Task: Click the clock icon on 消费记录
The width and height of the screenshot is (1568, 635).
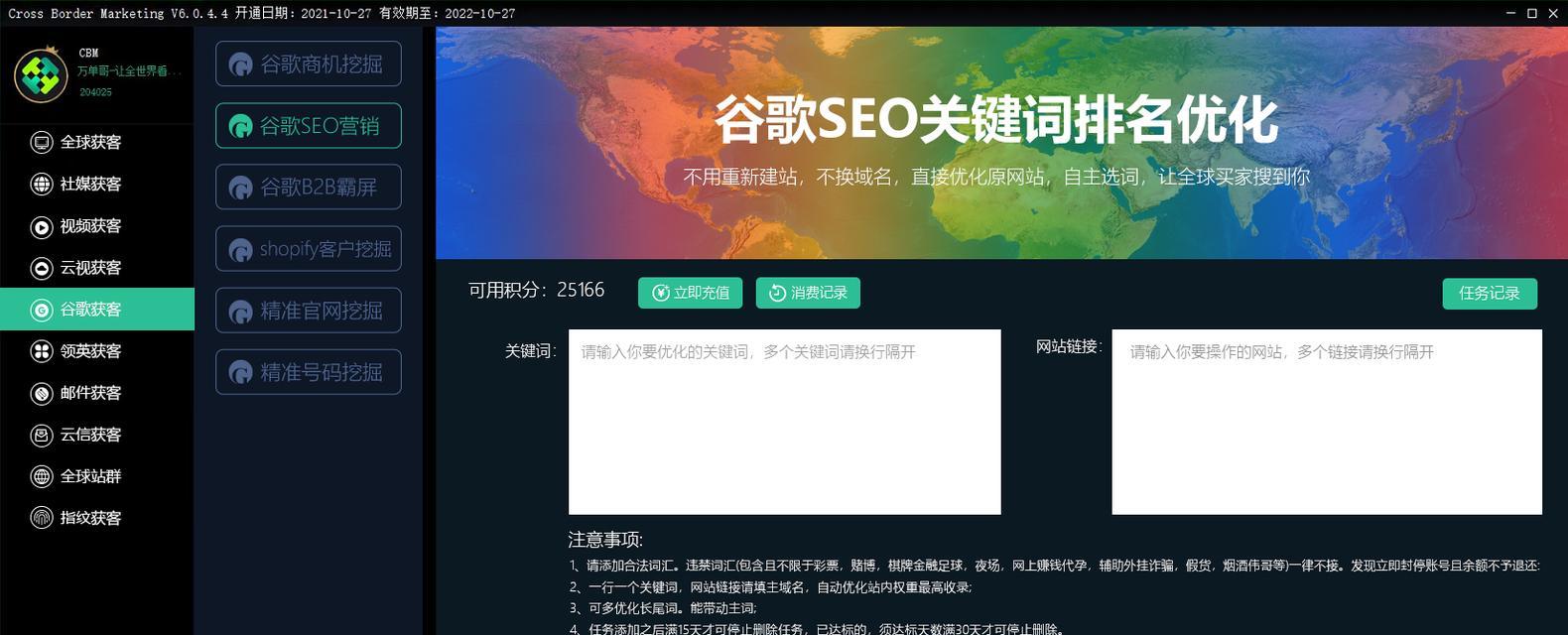Action: [x=777, y=293]
